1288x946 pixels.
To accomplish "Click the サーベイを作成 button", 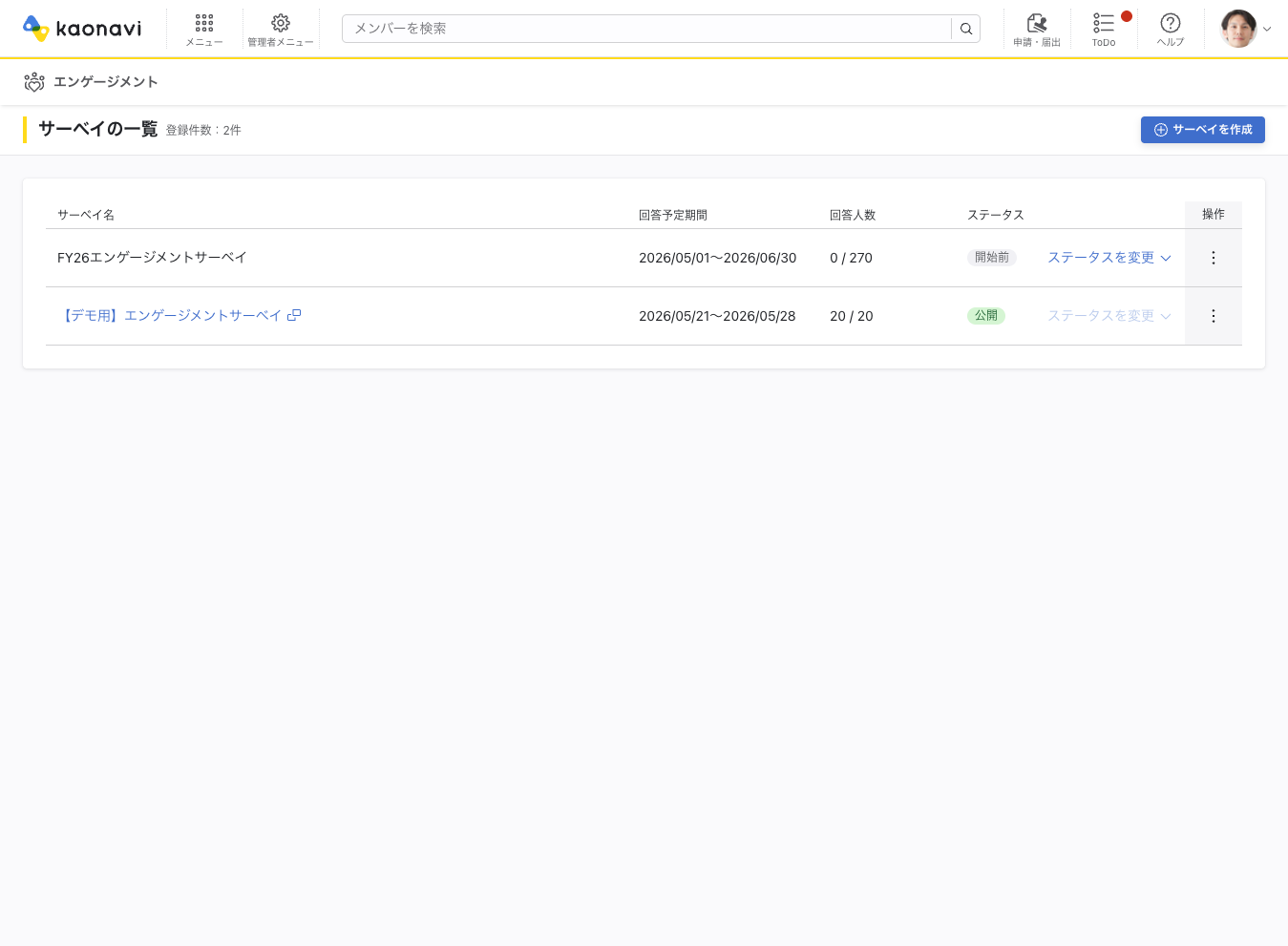I will 1203,130.
